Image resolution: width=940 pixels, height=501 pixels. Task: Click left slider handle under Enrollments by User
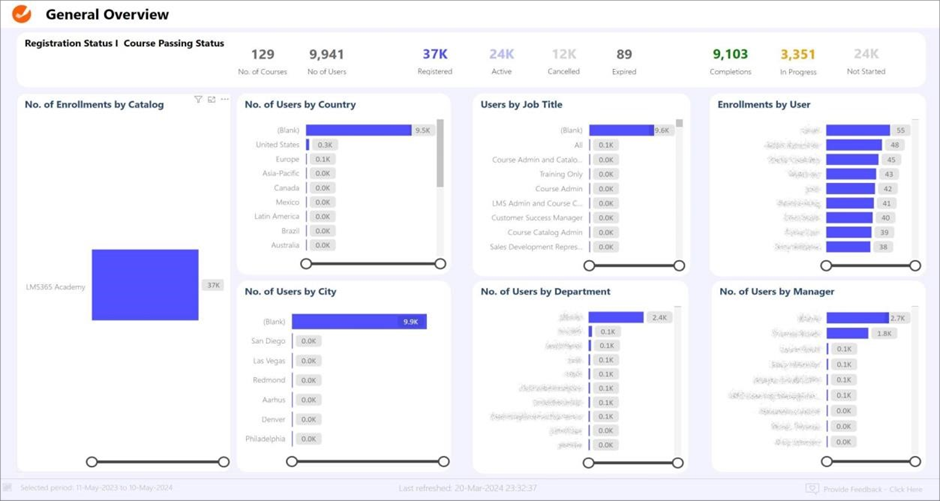pyautogui.click(x=826, y=266)
